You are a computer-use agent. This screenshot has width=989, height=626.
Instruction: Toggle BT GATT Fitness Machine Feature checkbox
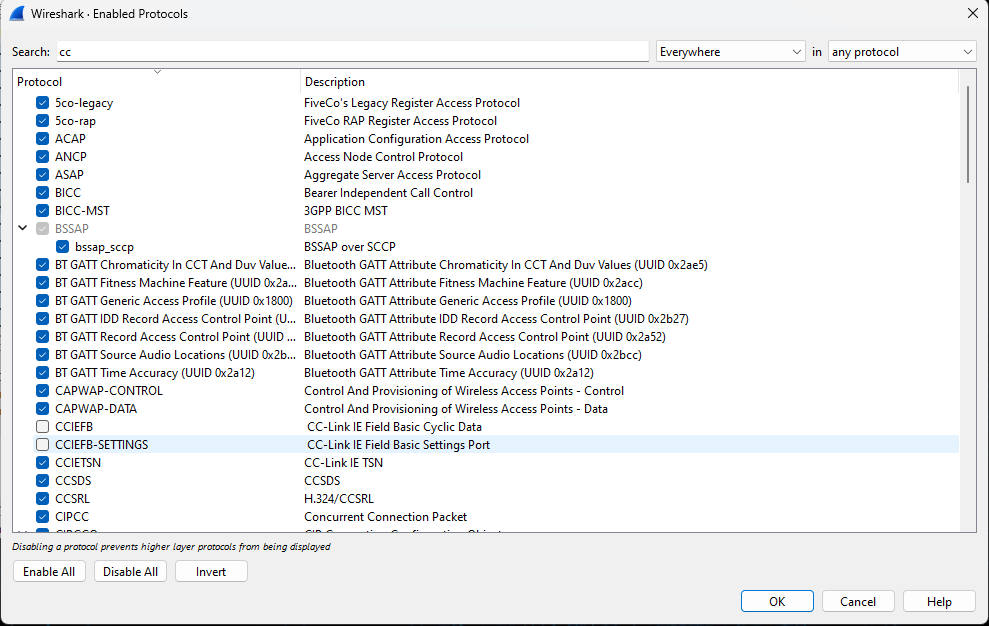point(42,283)
